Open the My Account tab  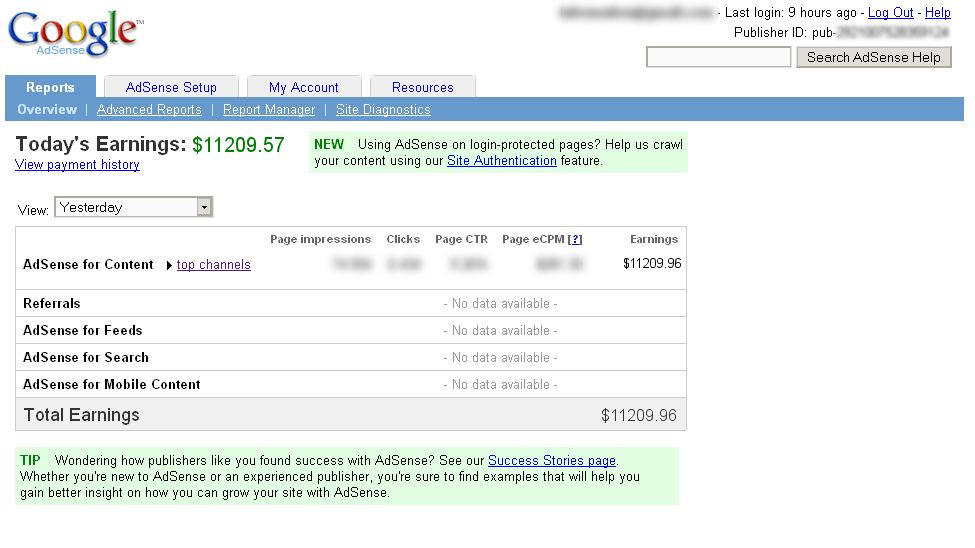[303, 87]
